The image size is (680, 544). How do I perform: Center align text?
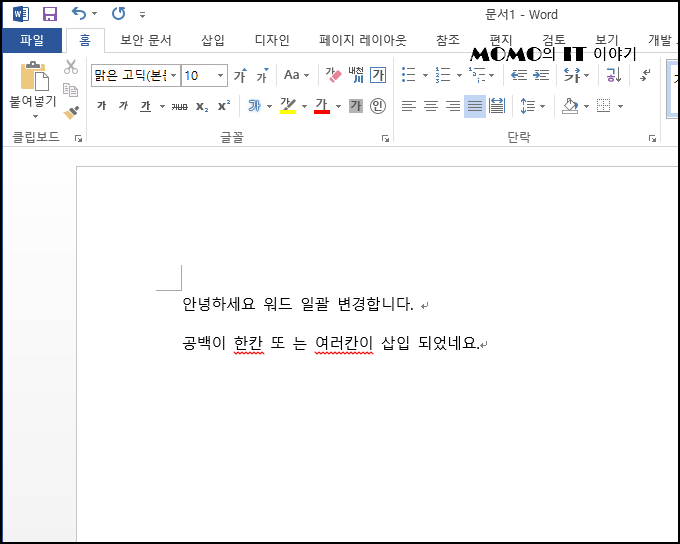[x=431, y=106]
